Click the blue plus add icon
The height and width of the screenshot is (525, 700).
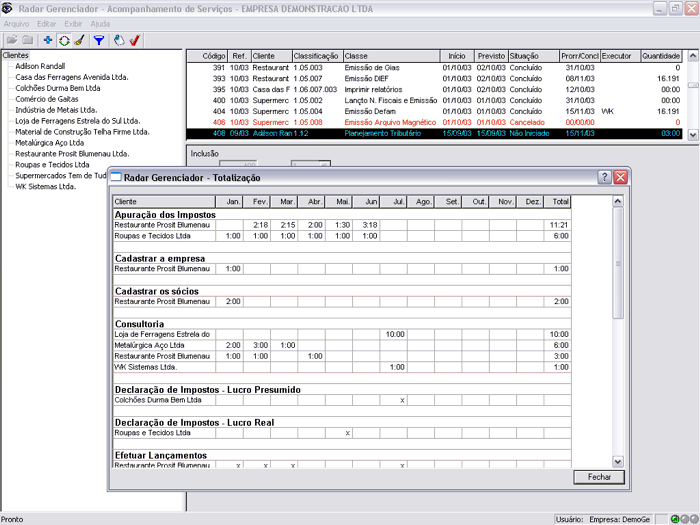[47, 40]
